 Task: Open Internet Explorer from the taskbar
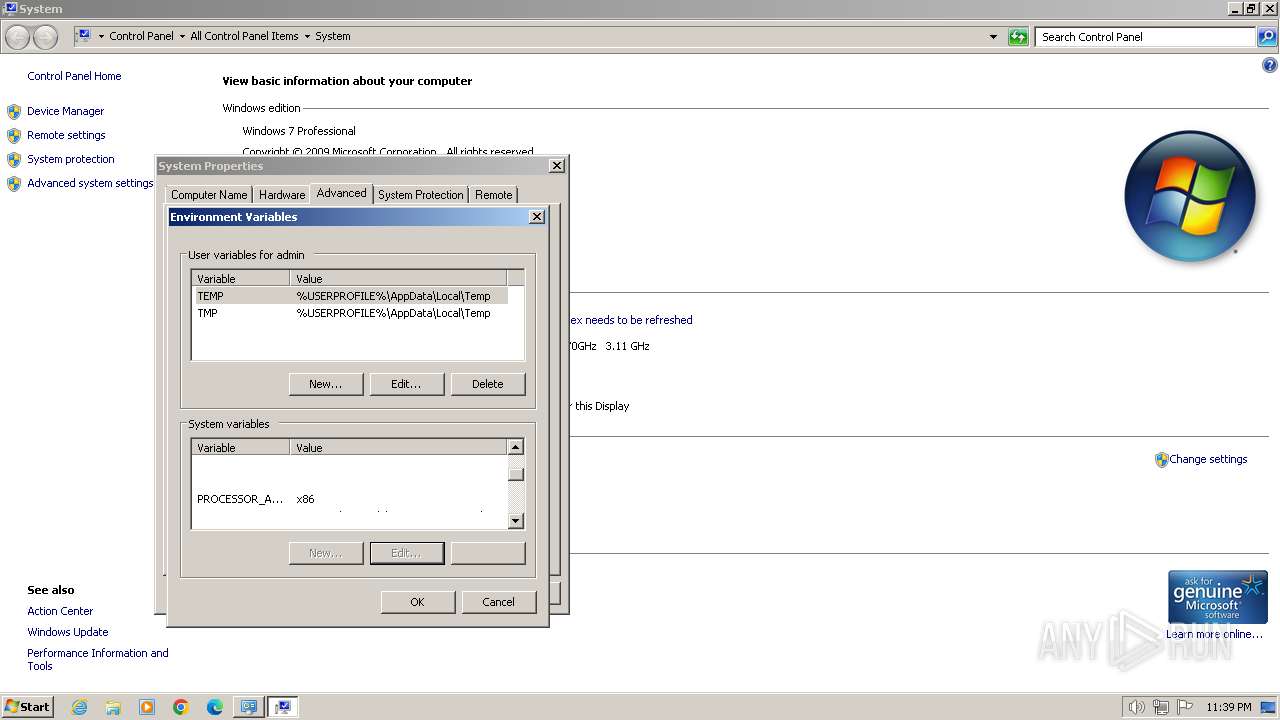79,707
